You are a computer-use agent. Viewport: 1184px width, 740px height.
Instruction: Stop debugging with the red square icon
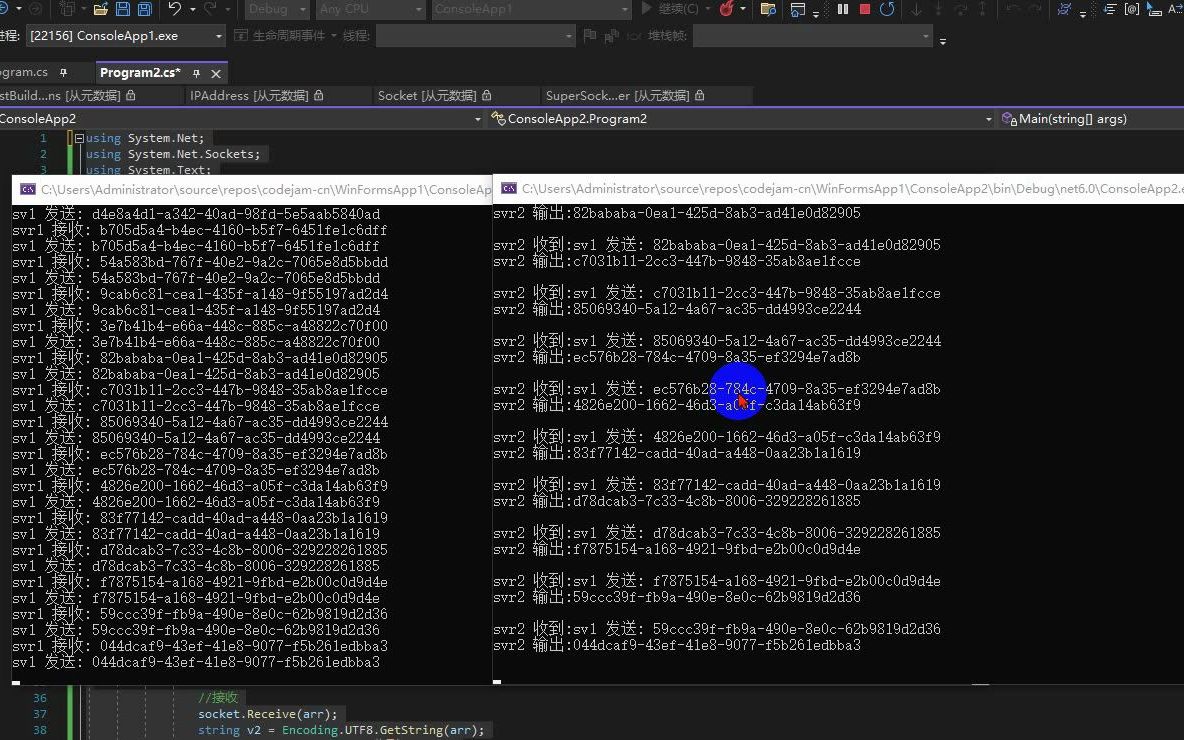click(x=863, y=9)
